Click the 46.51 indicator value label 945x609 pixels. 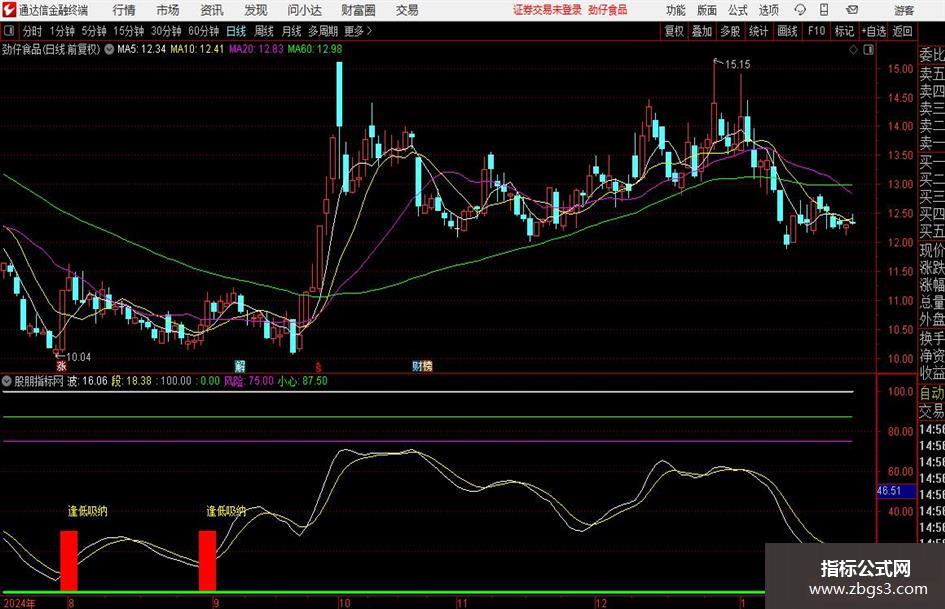(x=888, y=491)
